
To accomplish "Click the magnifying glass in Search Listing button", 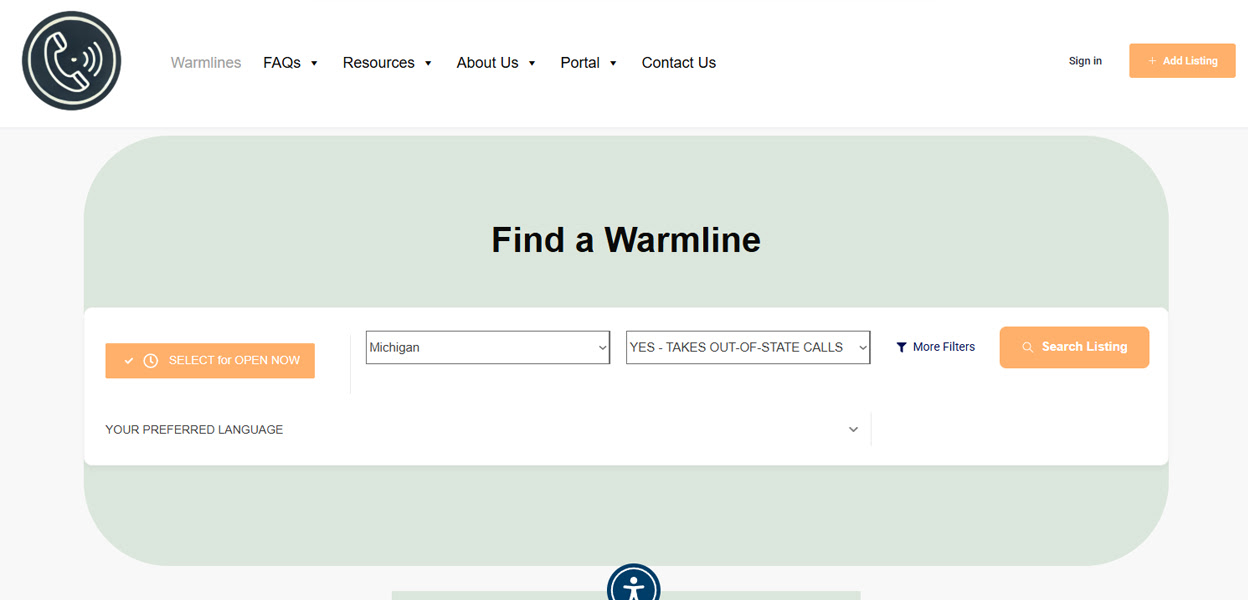I will click(x=1028, y=347).
